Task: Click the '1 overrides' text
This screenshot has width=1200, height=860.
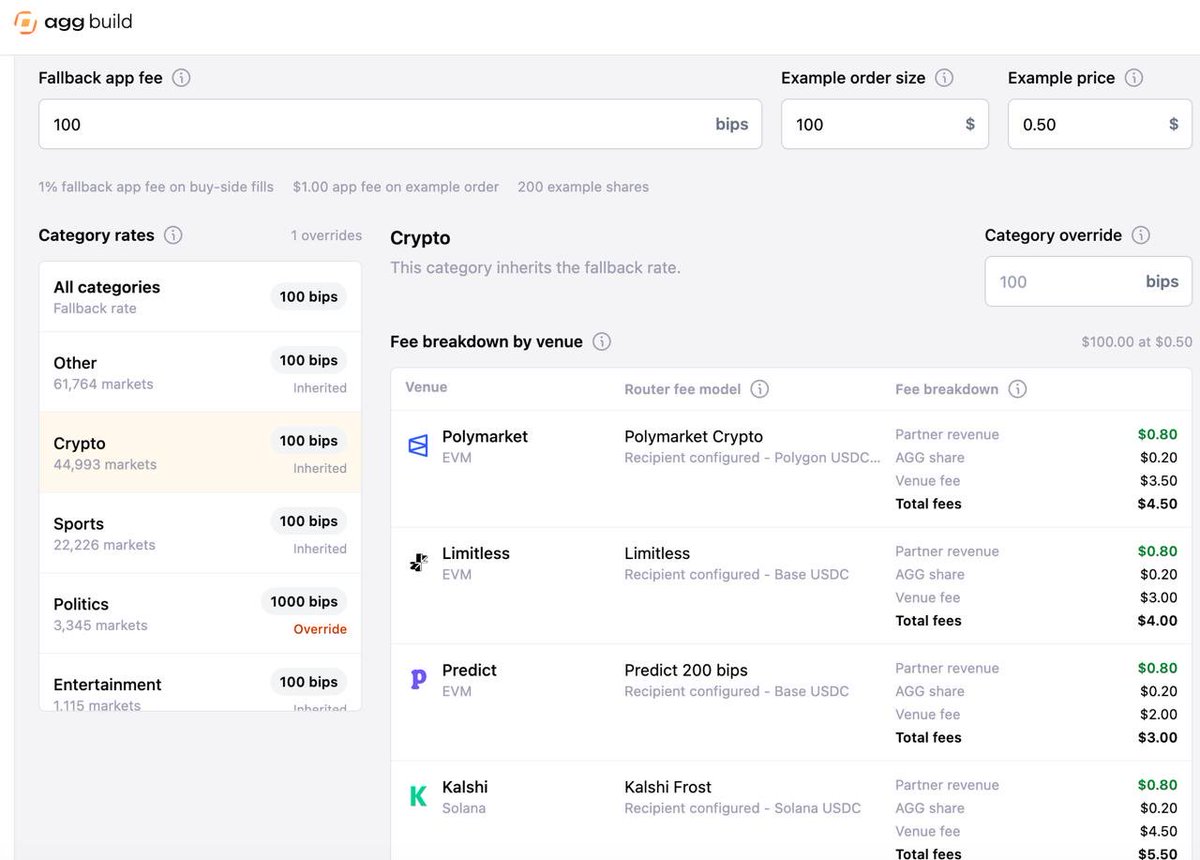Action: tap(326, 236)
